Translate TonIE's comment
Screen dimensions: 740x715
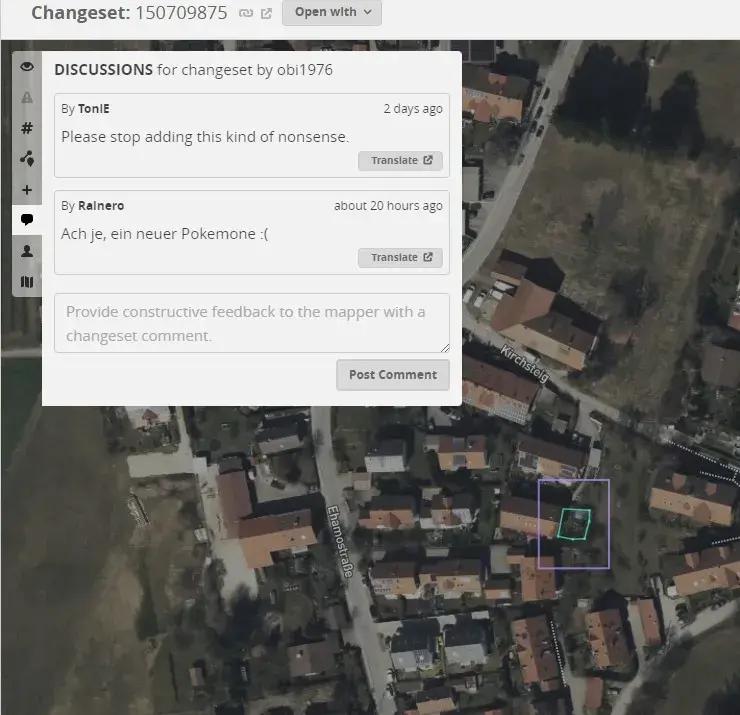click(400, 161)
